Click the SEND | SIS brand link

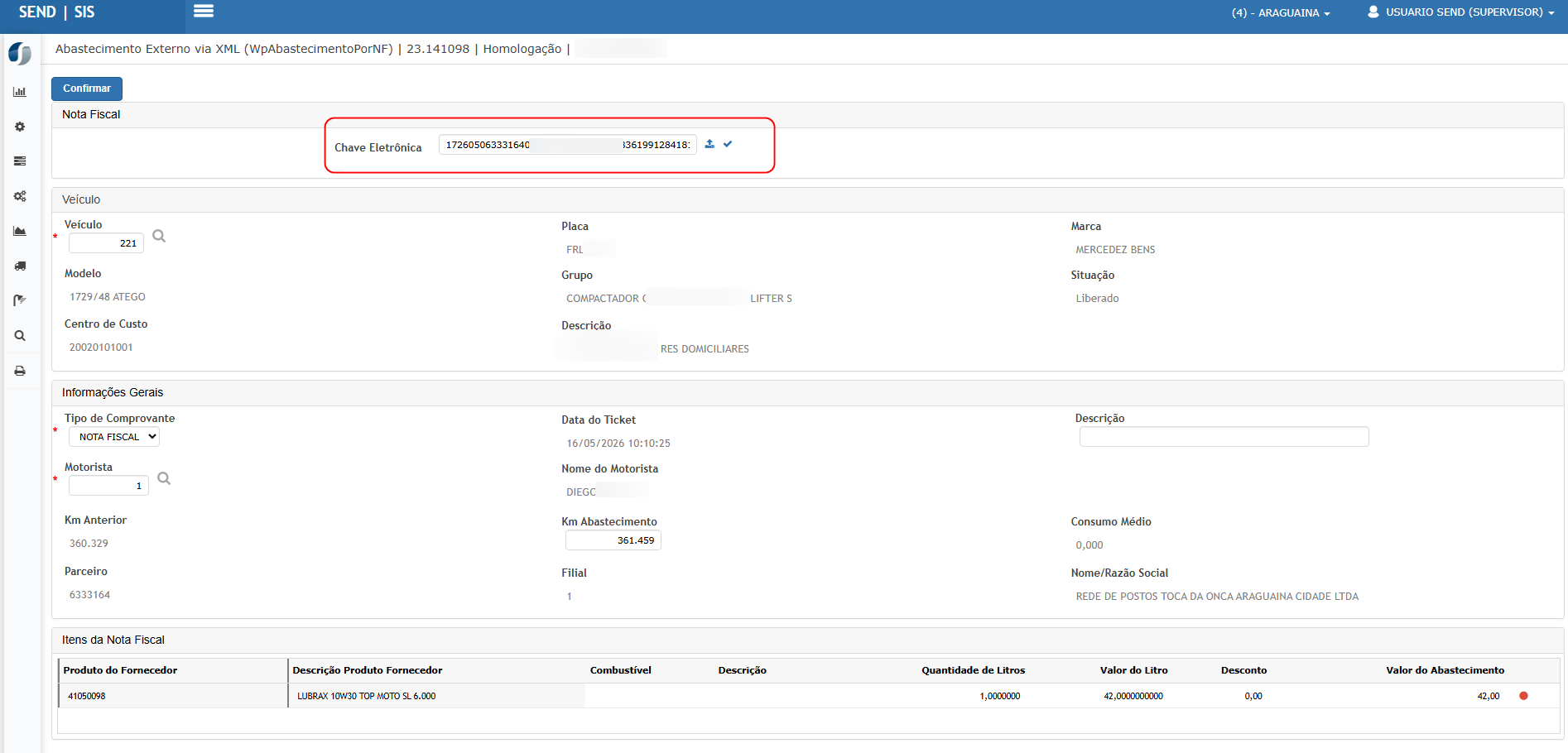tap(56, 12)
